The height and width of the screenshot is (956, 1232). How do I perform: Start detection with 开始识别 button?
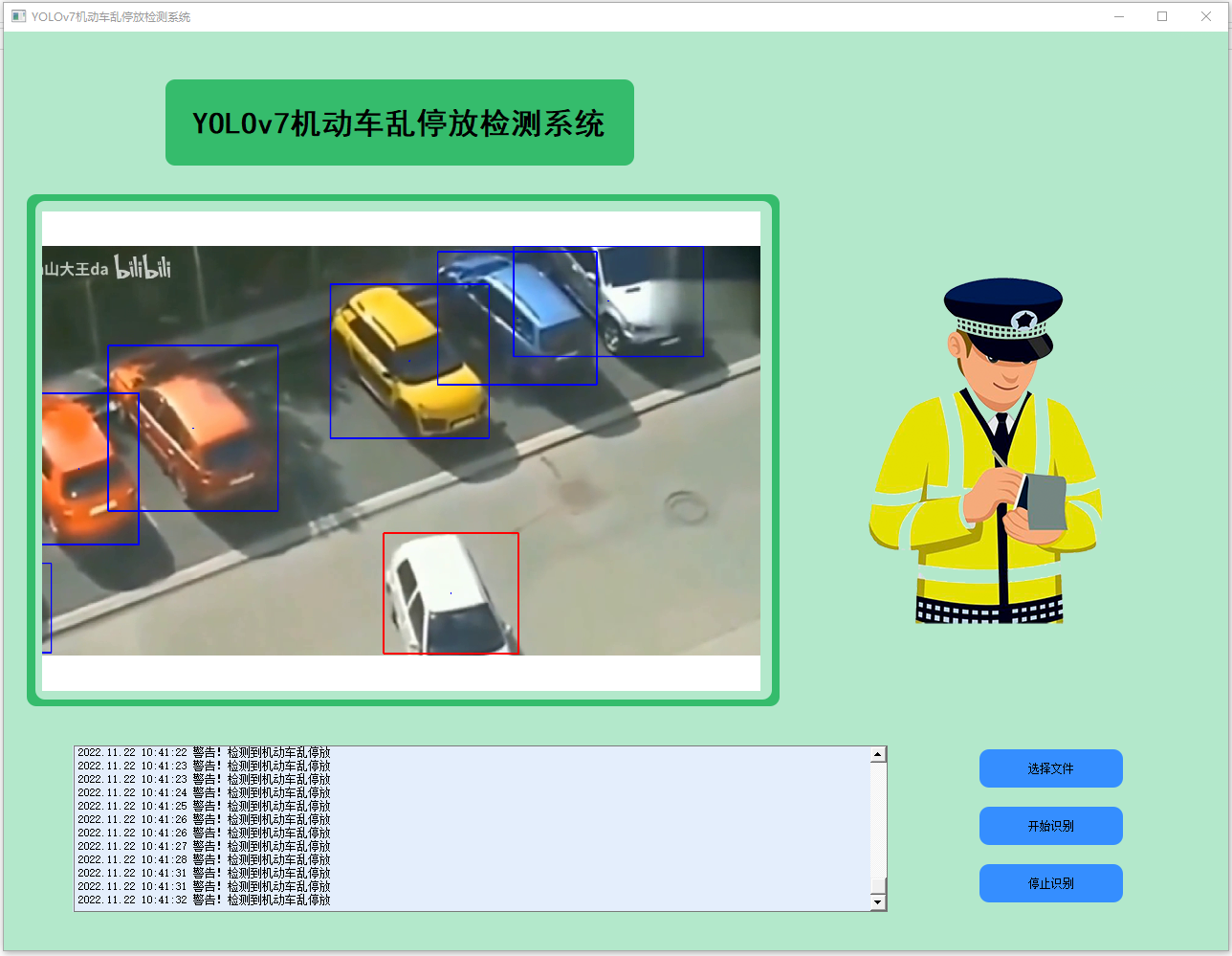(x=1050, y=826)
